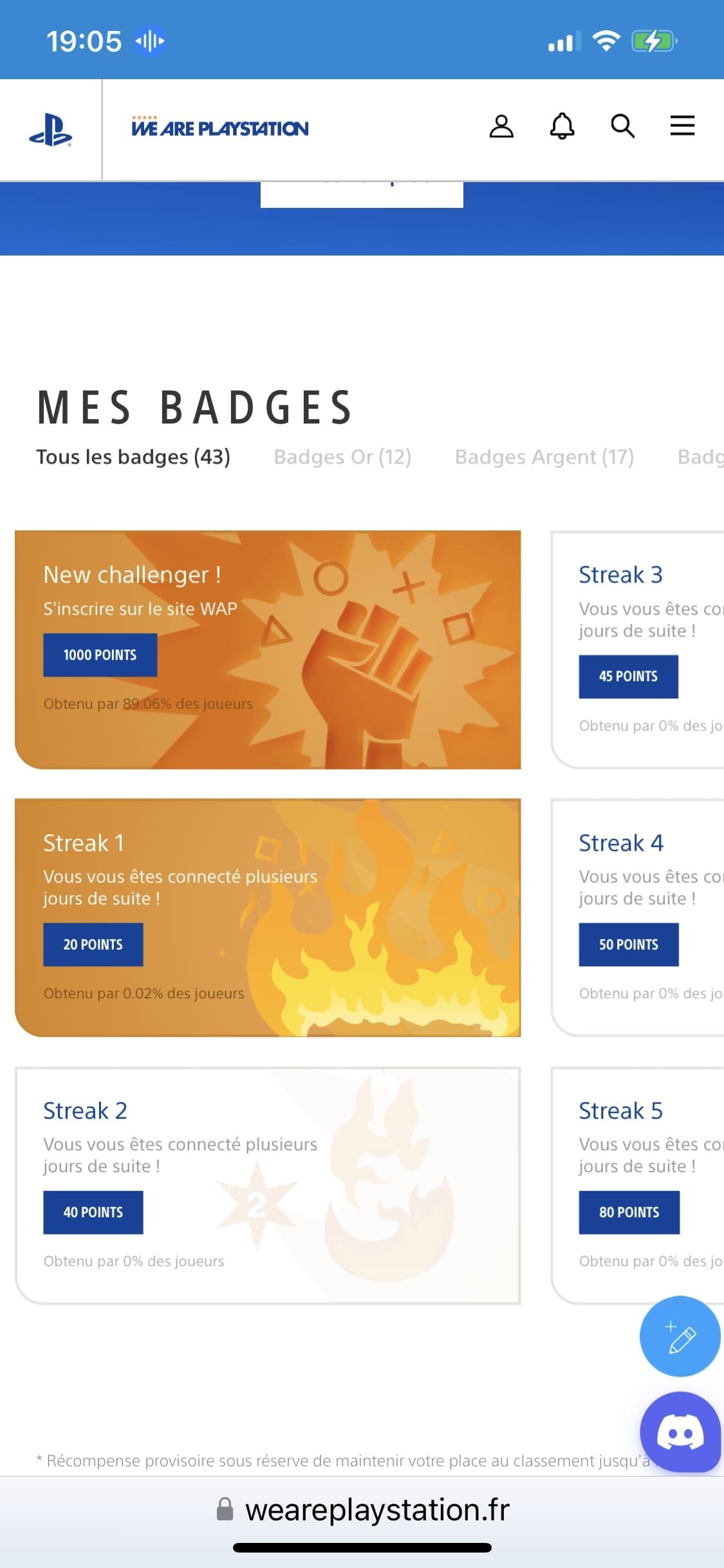Open the hamburger menu
Image resolution: width=724 pixels, height=1568 pixels.
pos(682,126)
